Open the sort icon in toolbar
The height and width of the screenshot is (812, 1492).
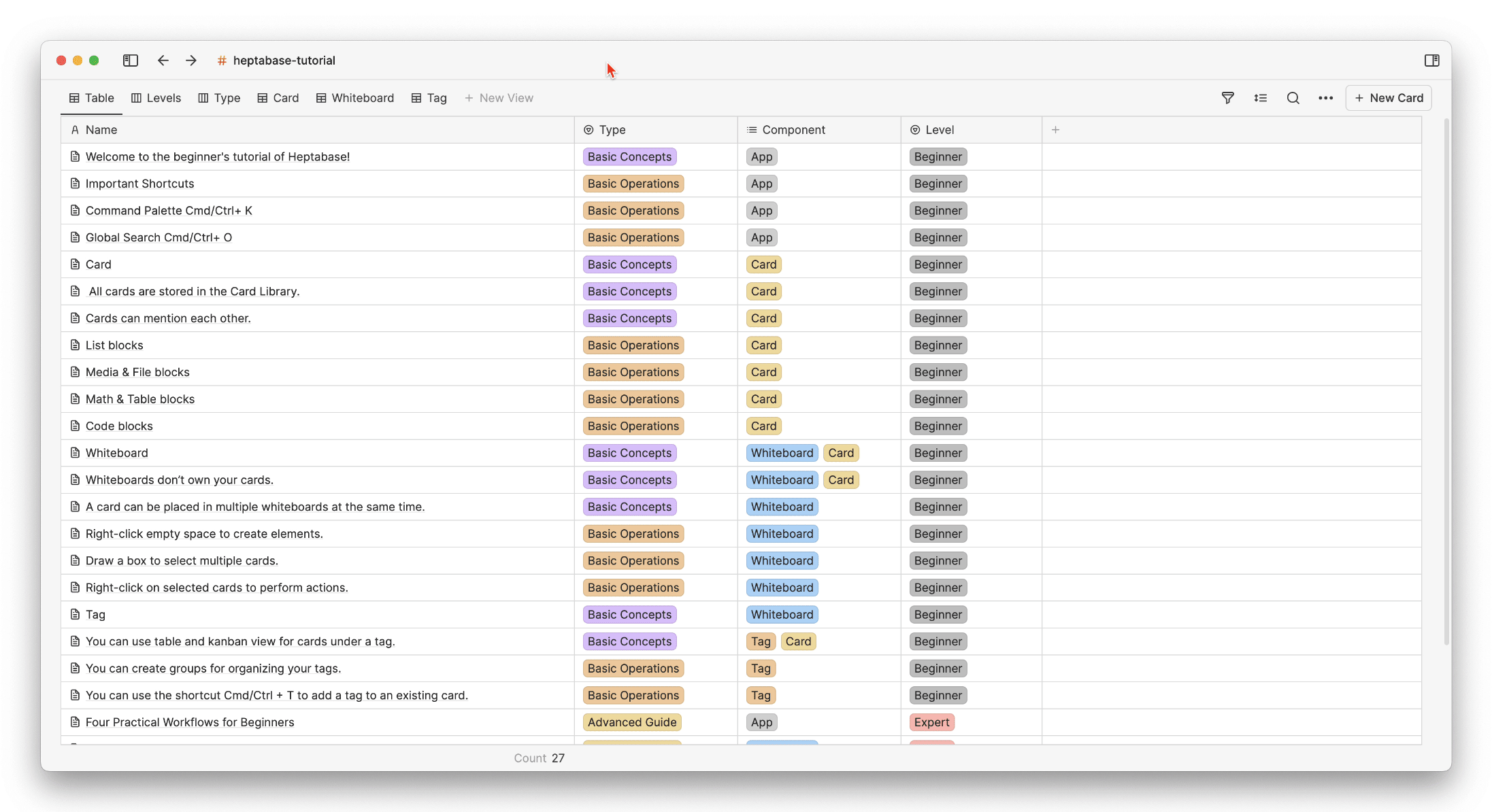point(1261,98)
